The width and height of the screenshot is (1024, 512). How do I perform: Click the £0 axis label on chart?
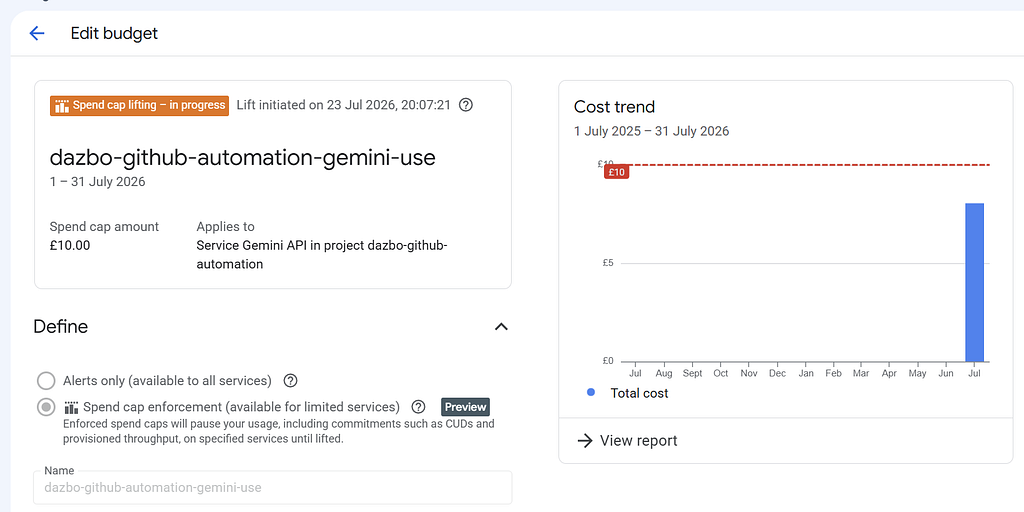click(606, 361)
